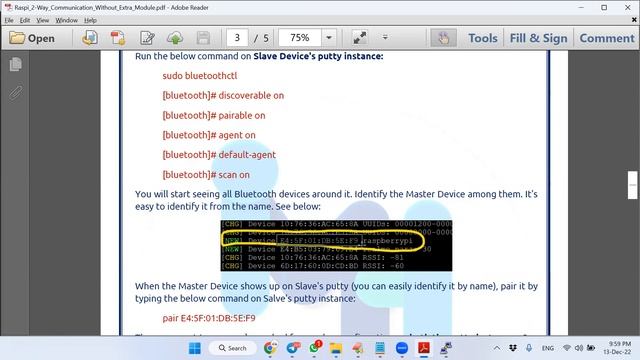Show page thumbnails panel icon
The image size is (640, 360).
(16, 64)
